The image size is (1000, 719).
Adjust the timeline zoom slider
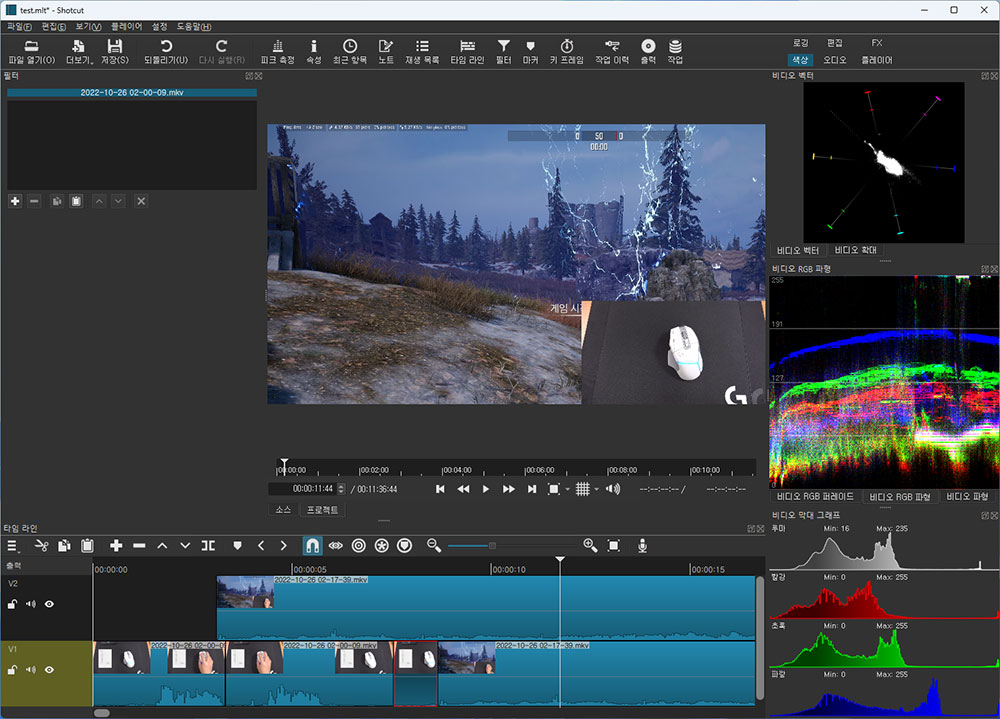[492, 545]
